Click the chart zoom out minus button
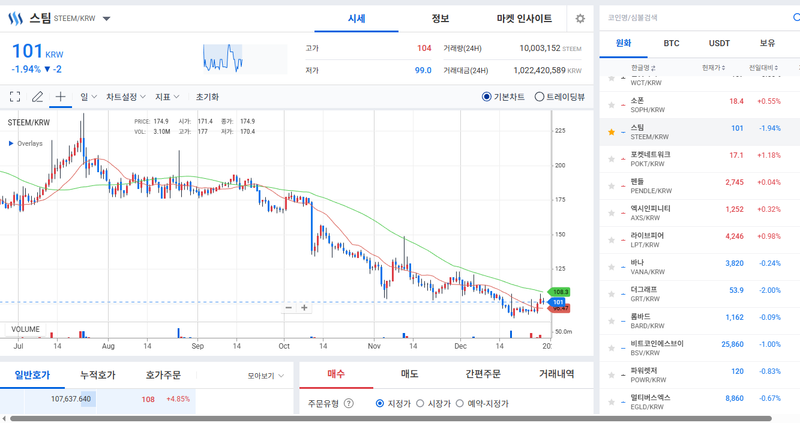The image size is (800, 423). coord(288,308)
